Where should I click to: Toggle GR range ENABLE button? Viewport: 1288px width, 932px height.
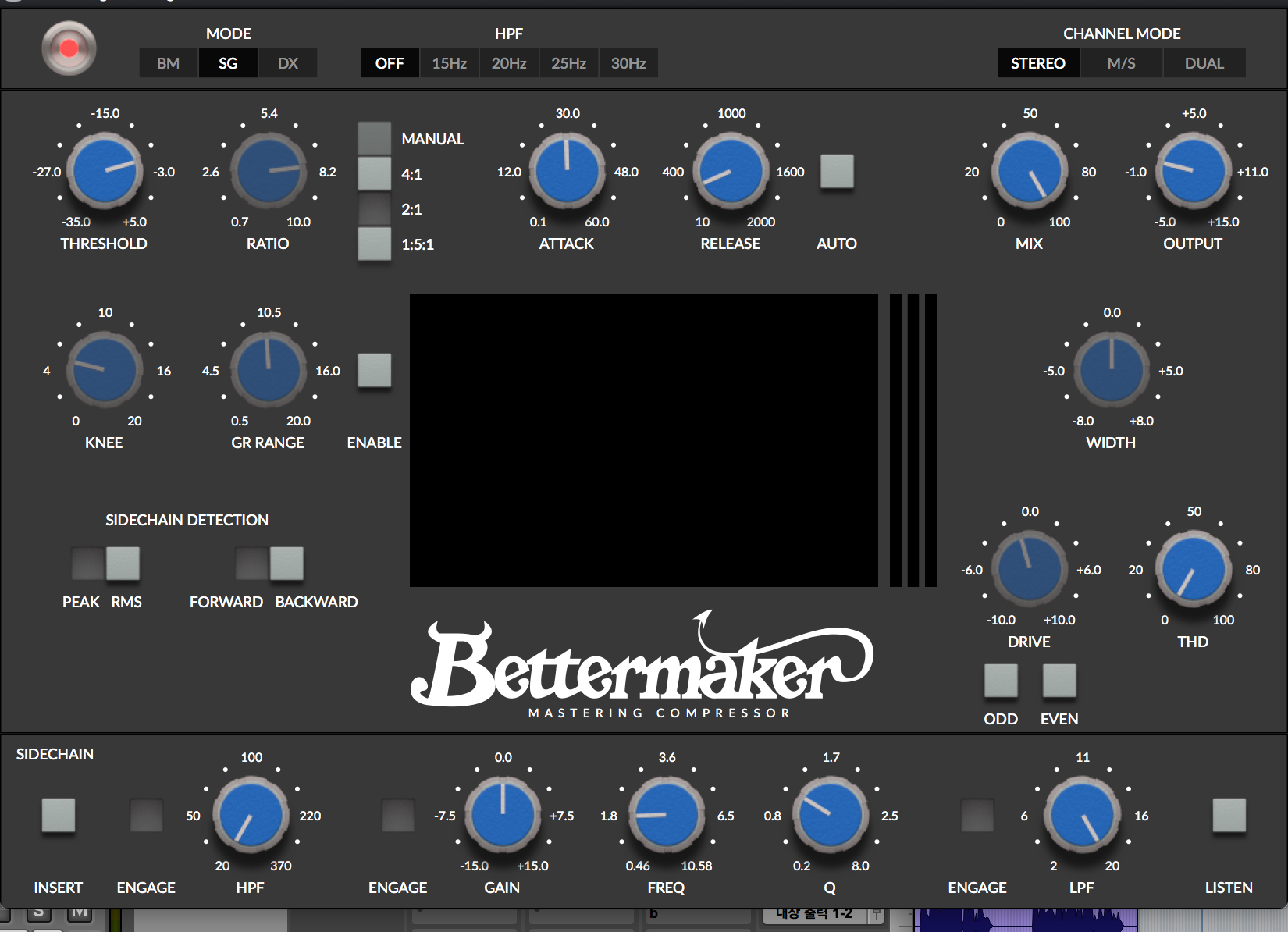click(375, 370)
